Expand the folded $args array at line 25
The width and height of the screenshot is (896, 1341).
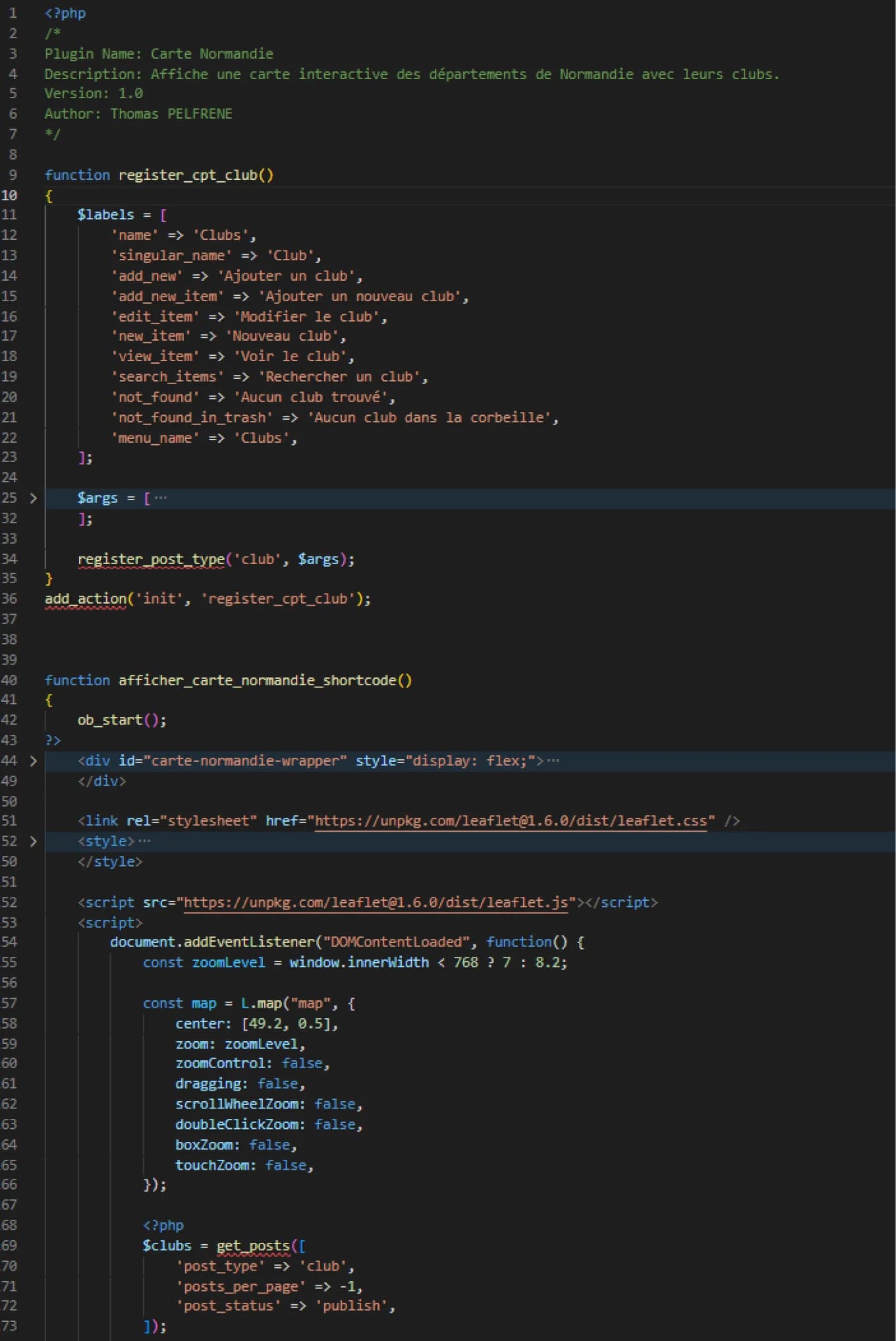pyautogui.click(x=33, y=498)
